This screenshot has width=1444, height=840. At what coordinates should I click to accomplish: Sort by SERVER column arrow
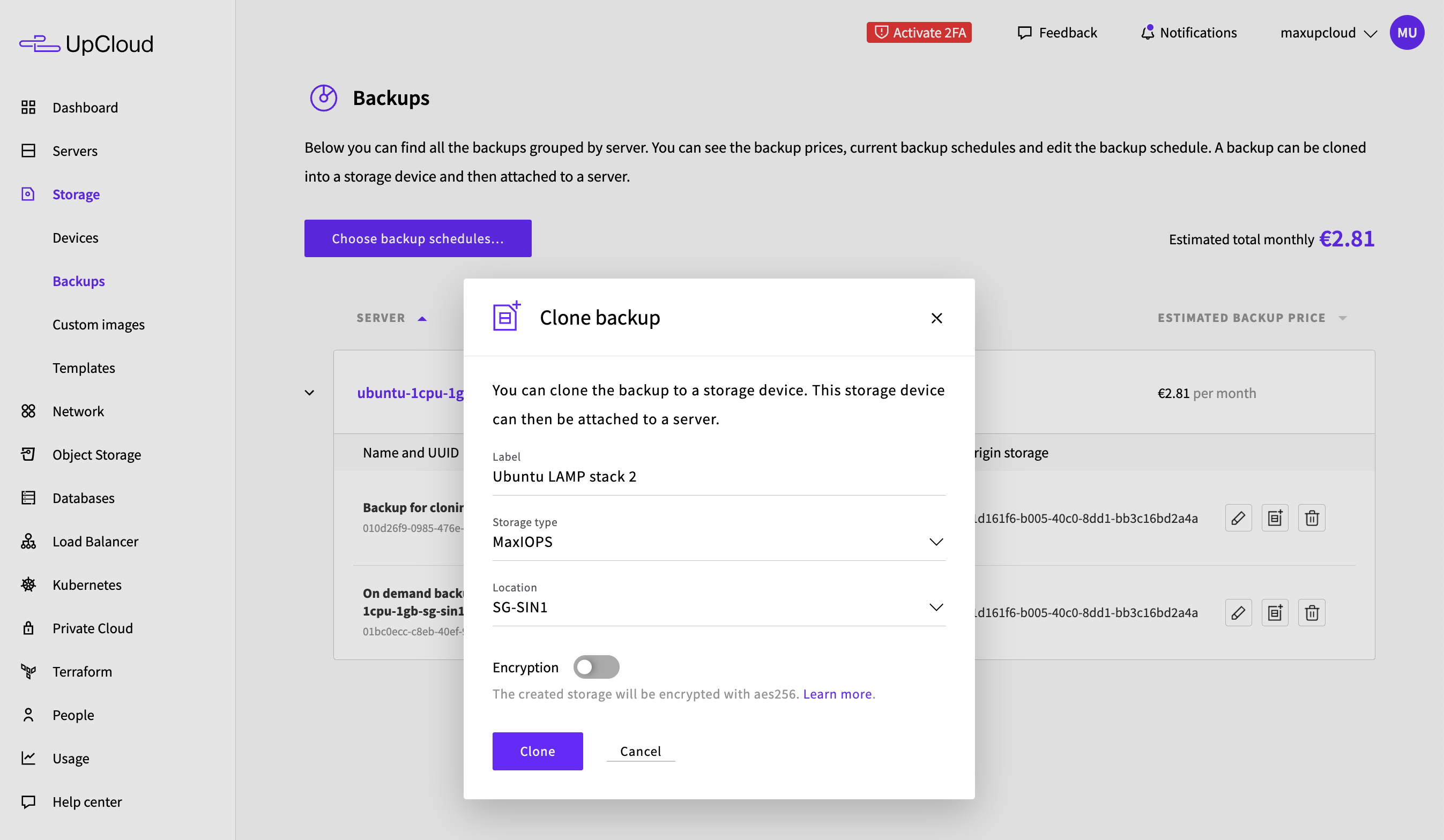422,318
